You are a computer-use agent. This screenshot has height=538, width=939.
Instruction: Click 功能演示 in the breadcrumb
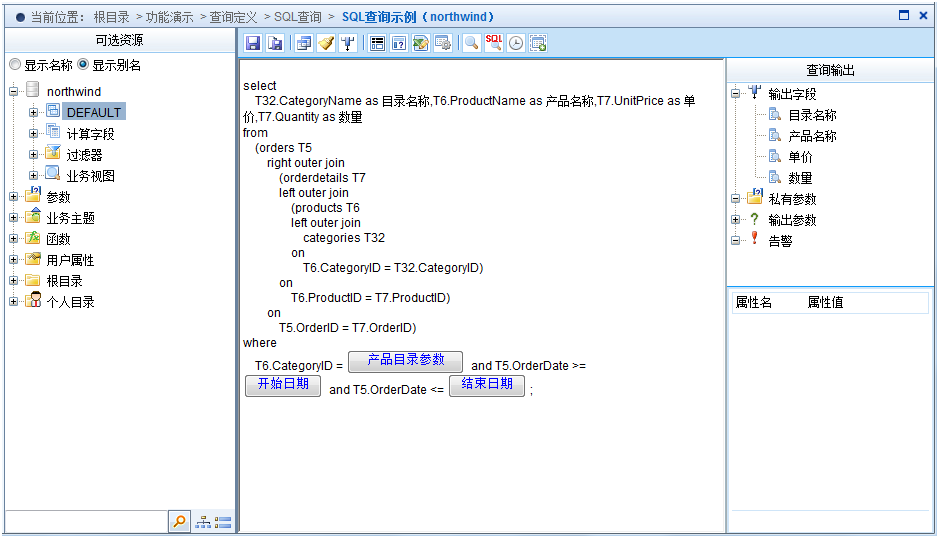click(x=169, y=17)
